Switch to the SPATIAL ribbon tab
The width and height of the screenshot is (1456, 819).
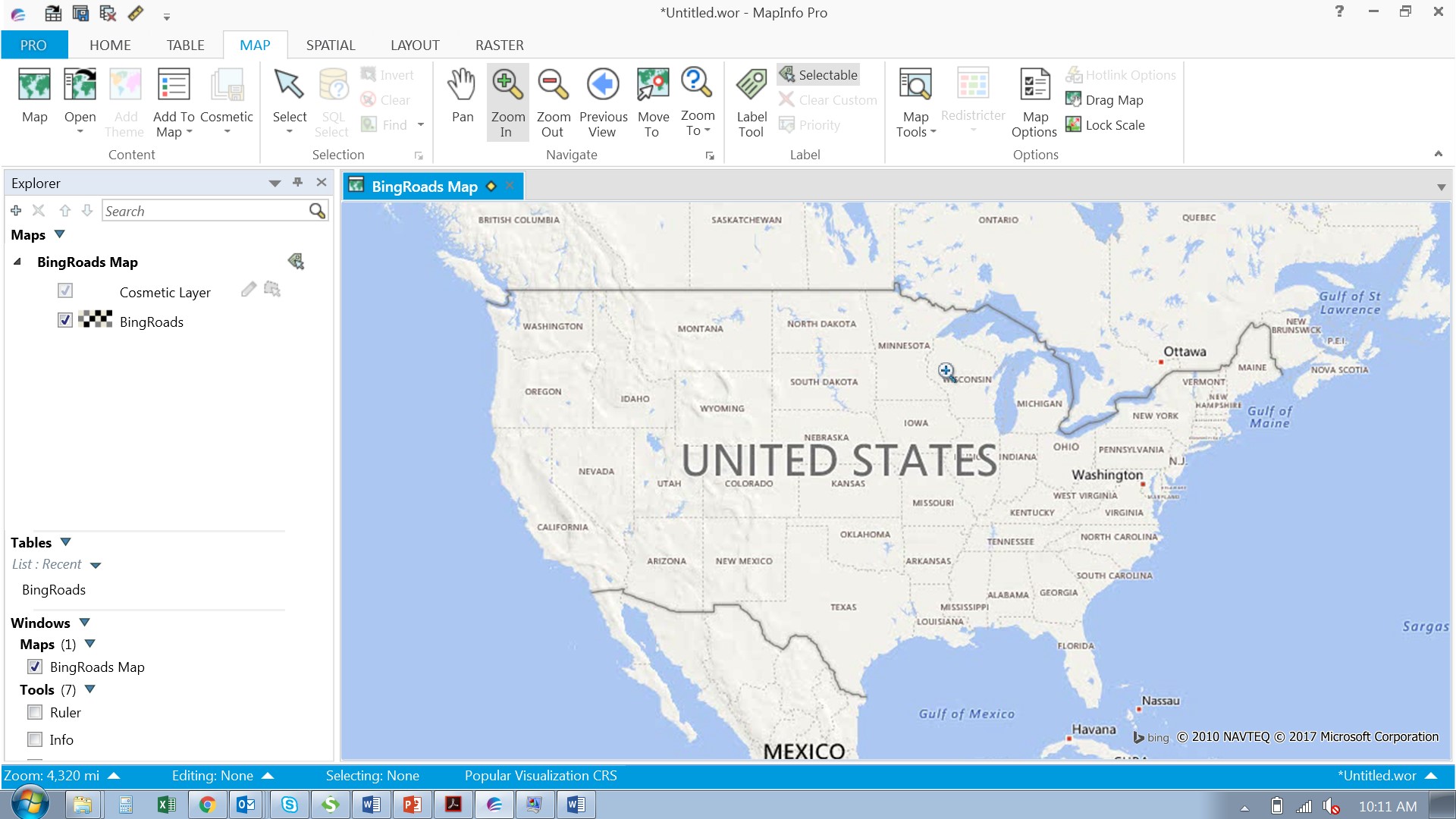[x=331, y=45]
